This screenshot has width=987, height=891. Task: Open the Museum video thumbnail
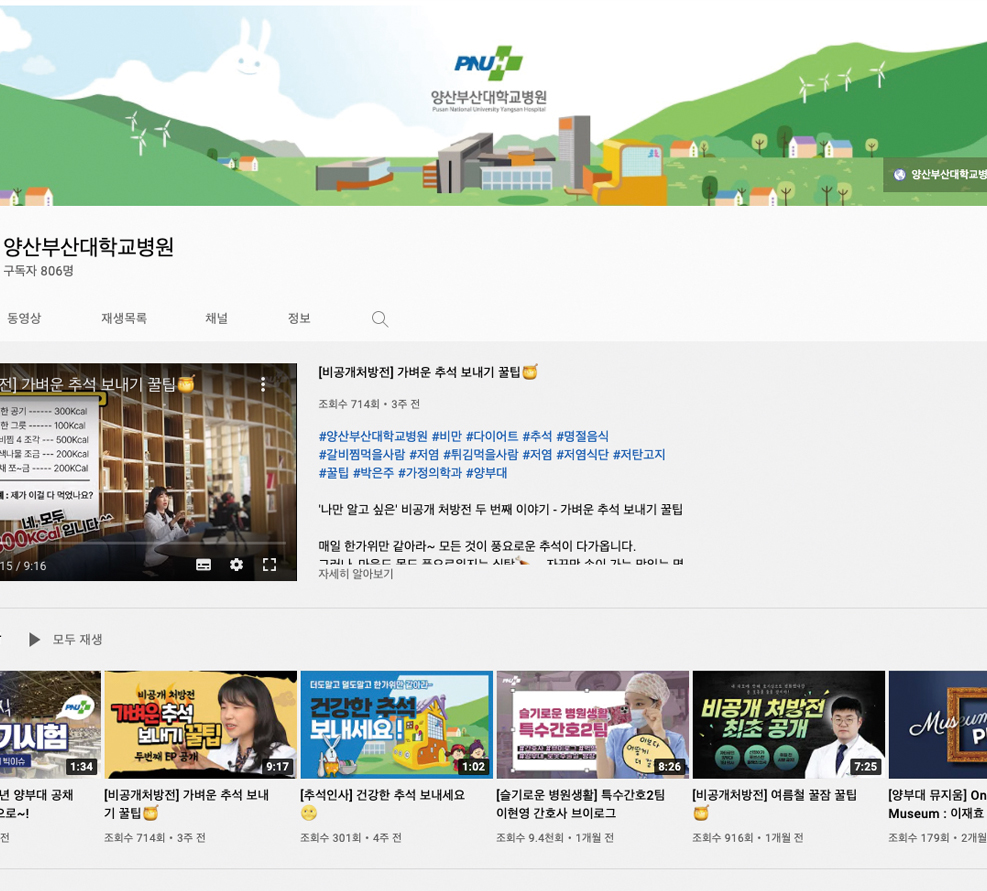[938, 725]
